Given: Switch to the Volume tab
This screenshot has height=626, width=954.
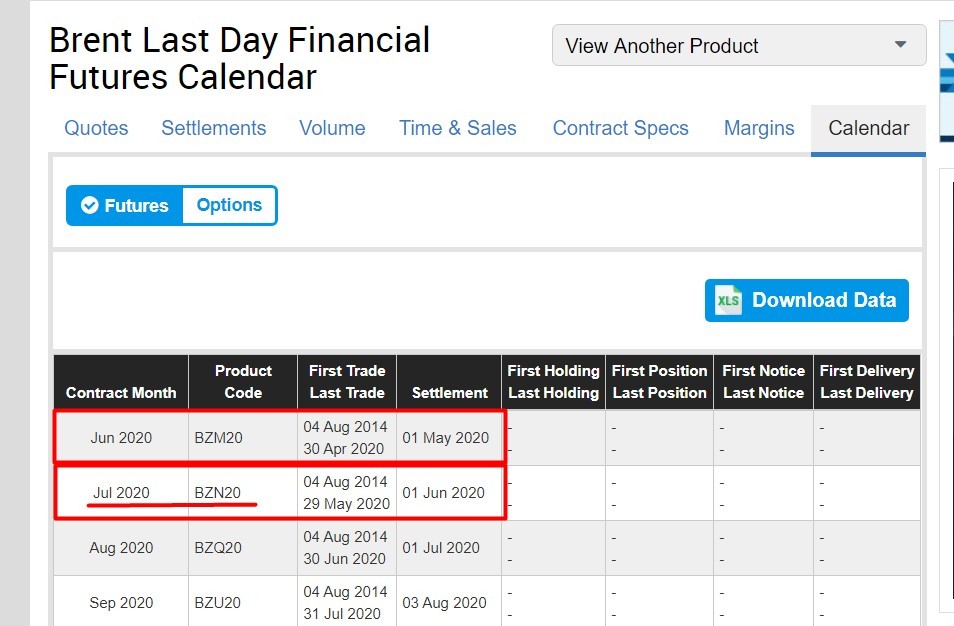Looking at the screenshot, I should (332, 128).
